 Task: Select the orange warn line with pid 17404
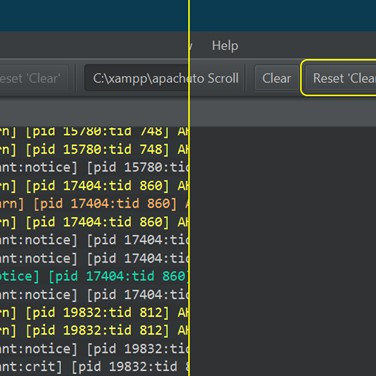(x=94, y=204)
